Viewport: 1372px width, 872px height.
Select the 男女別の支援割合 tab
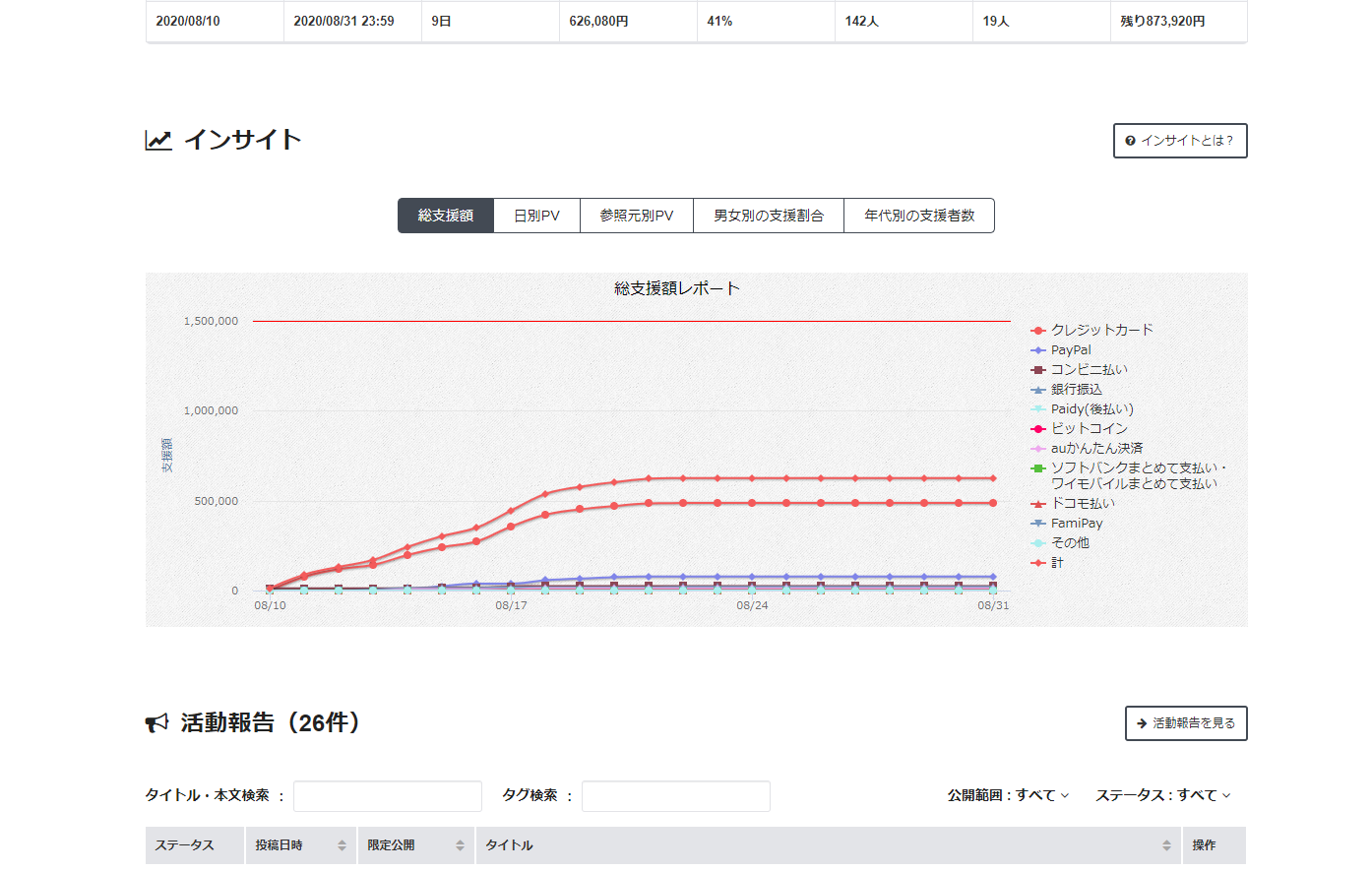pos(769,216)
